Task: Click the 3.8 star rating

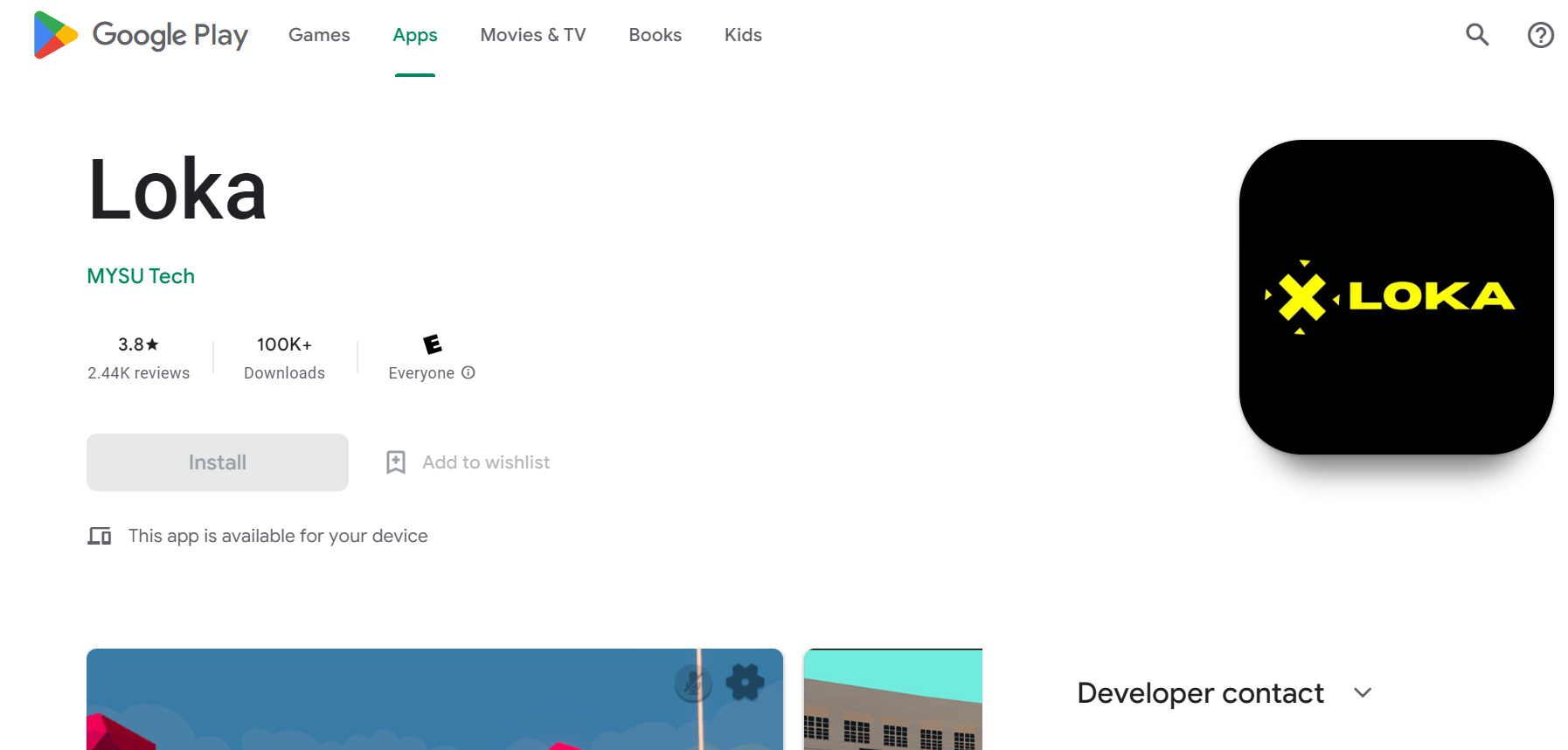Action: (x=139, y=344)
